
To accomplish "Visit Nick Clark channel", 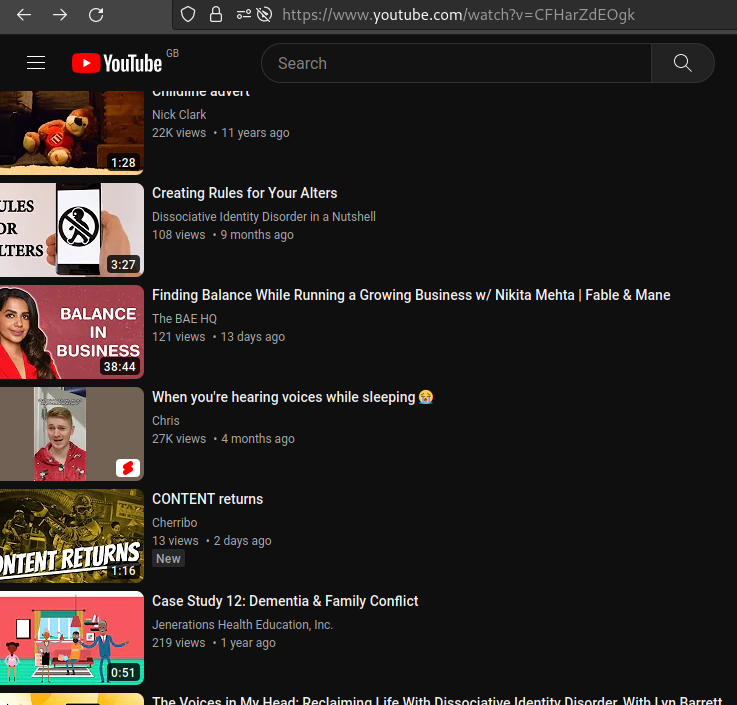I will coord(179,115).
